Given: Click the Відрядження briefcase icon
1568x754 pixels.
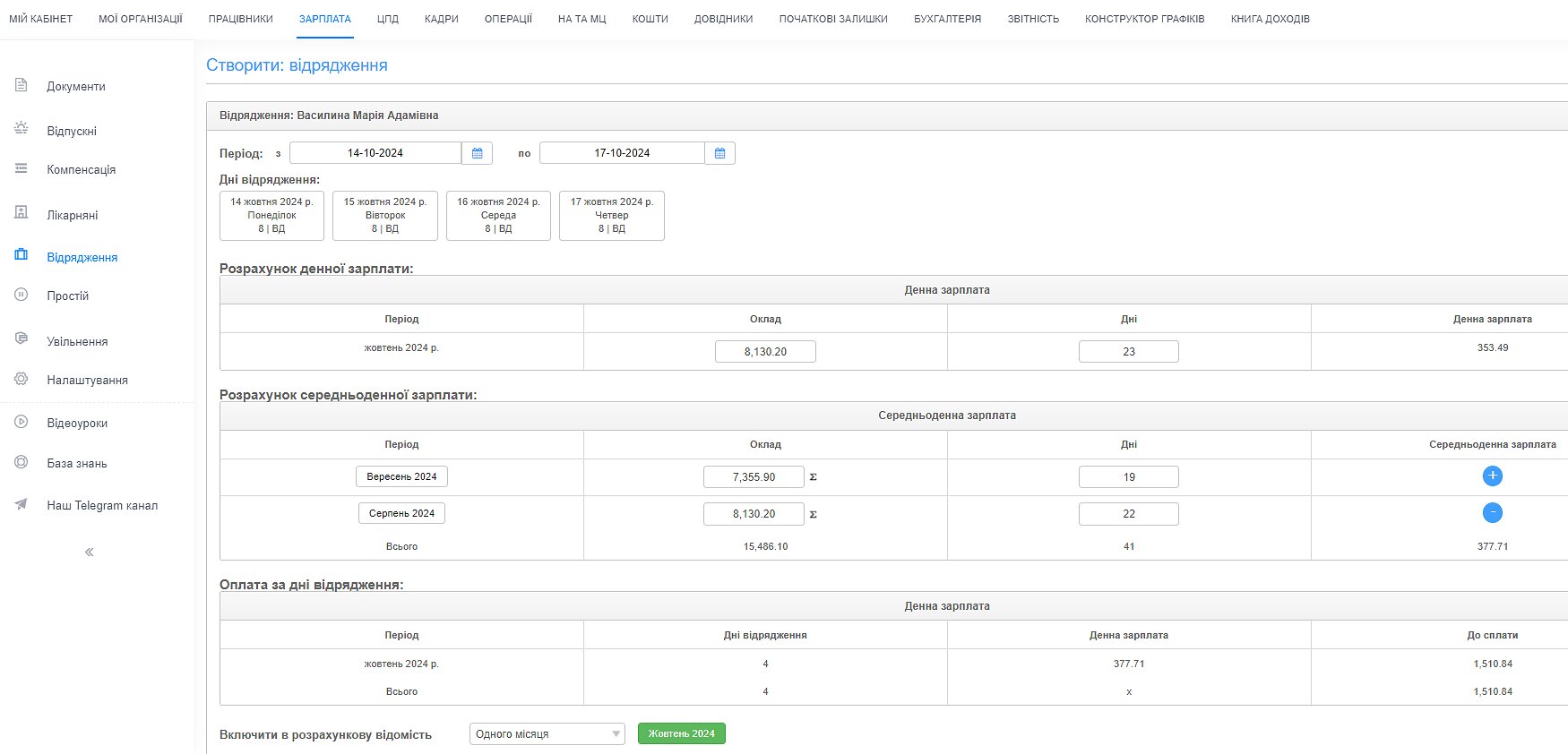Looking at the screenshot, I should pos(22,255).
